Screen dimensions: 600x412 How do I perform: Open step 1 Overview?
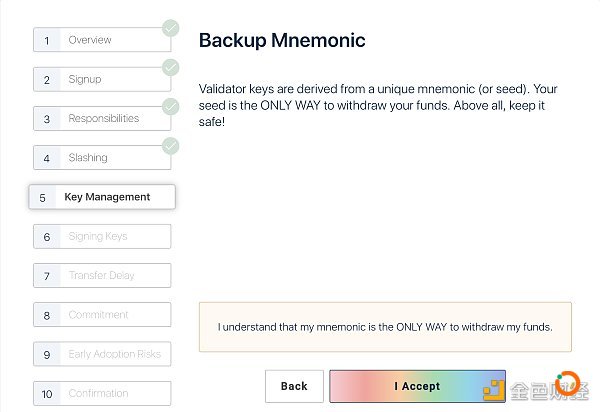[102, 39]
